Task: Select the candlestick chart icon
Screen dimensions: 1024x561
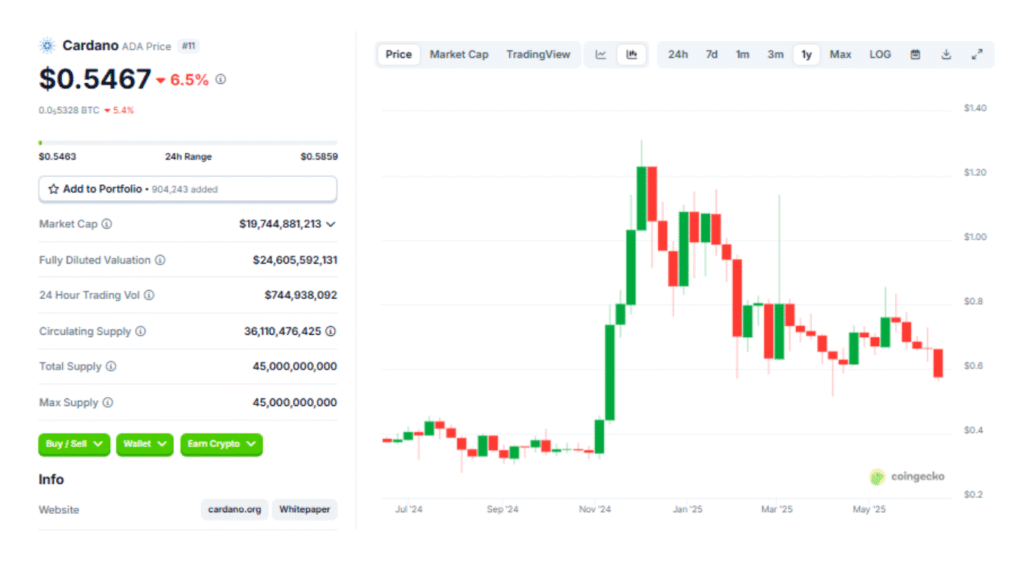Action: (631, 55)
